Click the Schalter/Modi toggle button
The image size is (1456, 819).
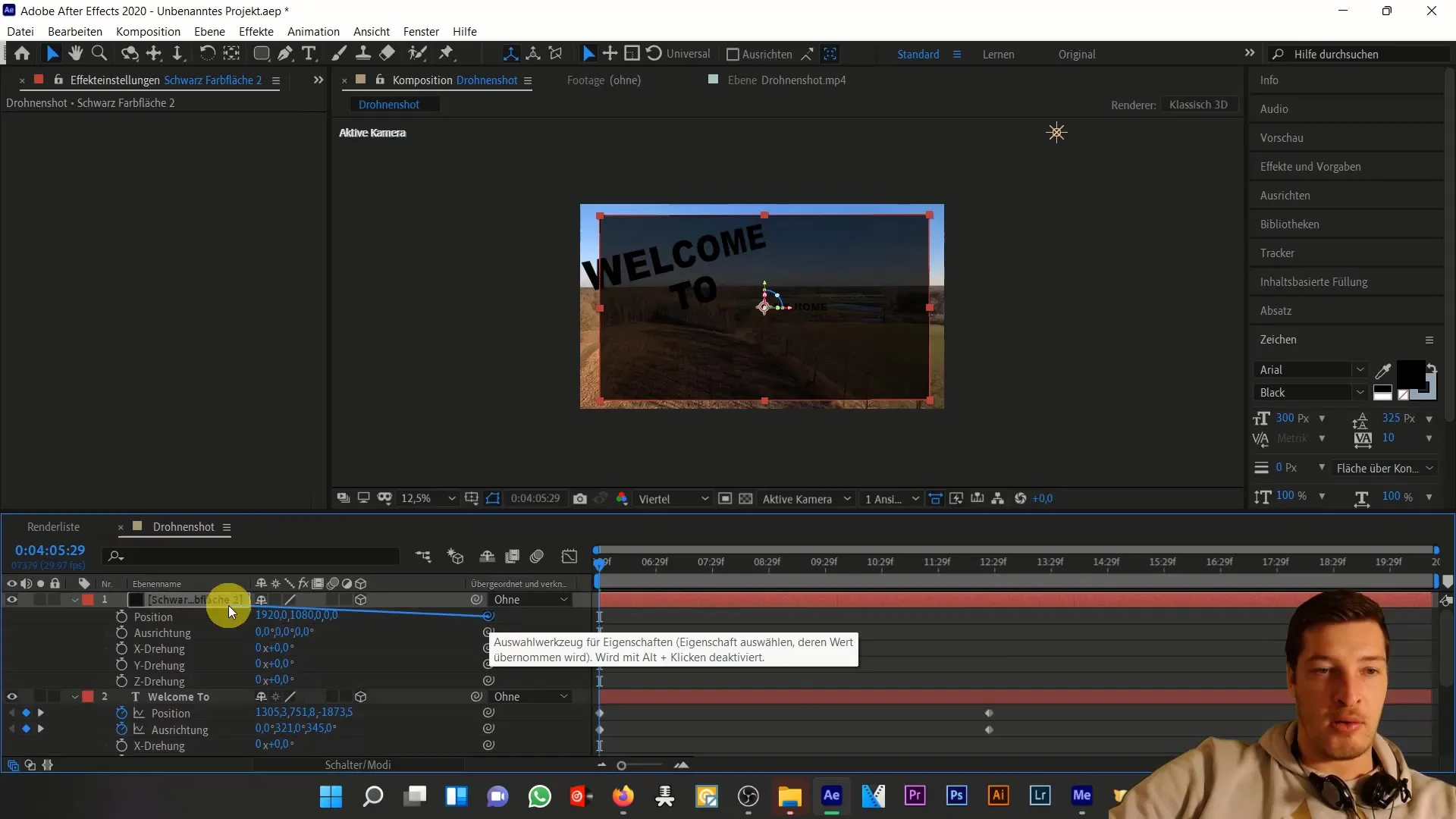coord(358,765)
